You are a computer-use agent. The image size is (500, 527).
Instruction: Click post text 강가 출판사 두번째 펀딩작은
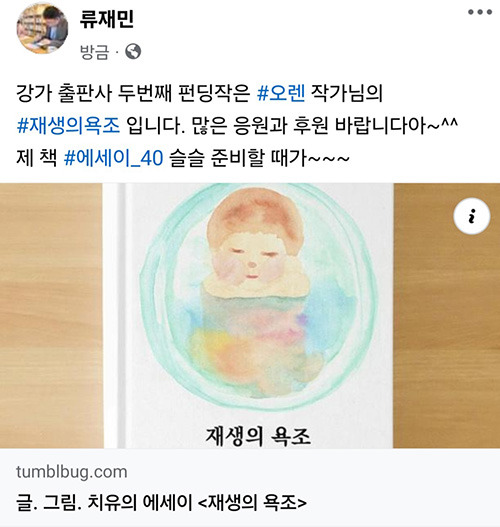click(x=133, y=93)
